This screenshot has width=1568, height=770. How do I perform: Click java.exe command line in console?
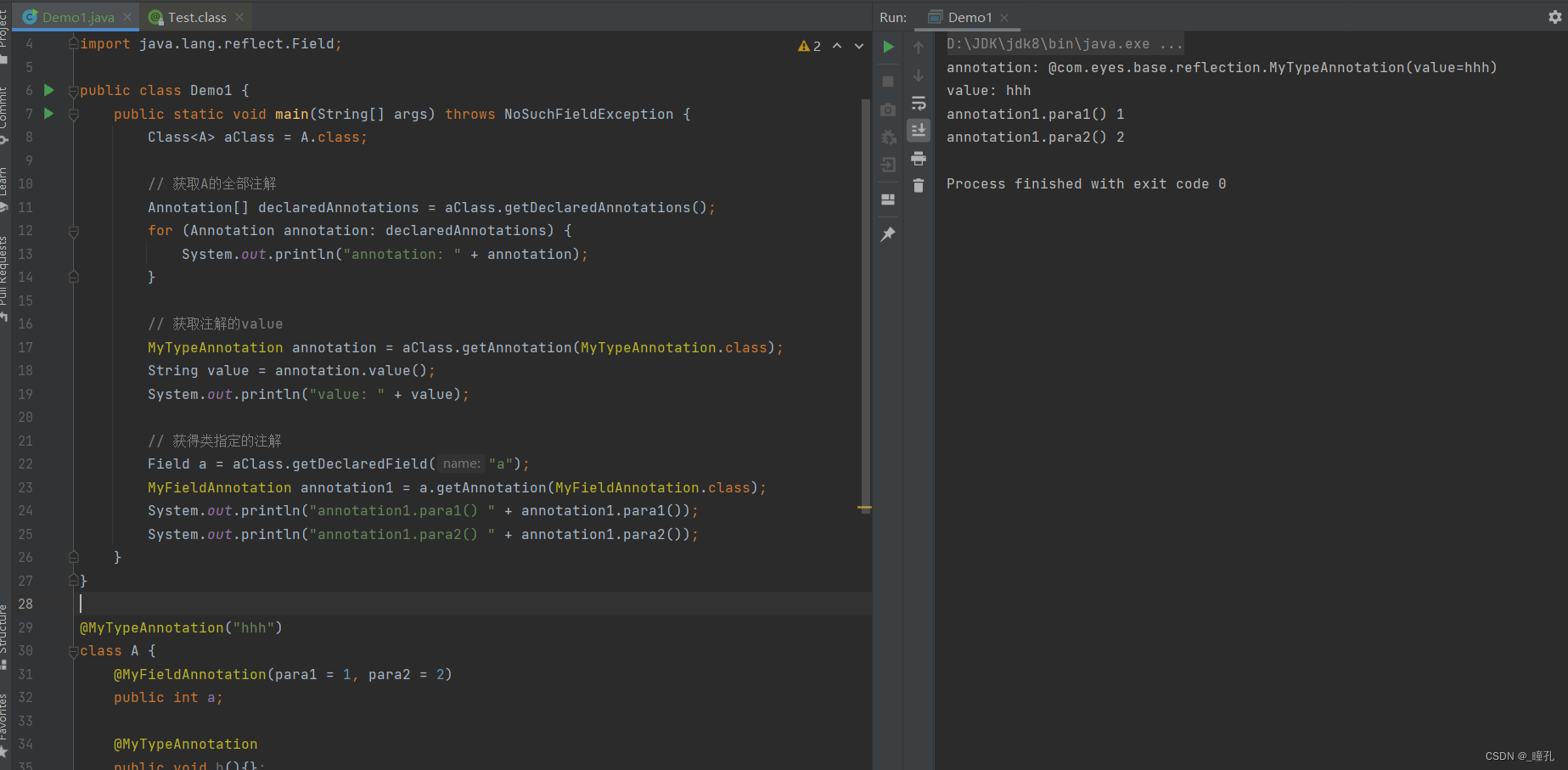tap(1065, 43)
